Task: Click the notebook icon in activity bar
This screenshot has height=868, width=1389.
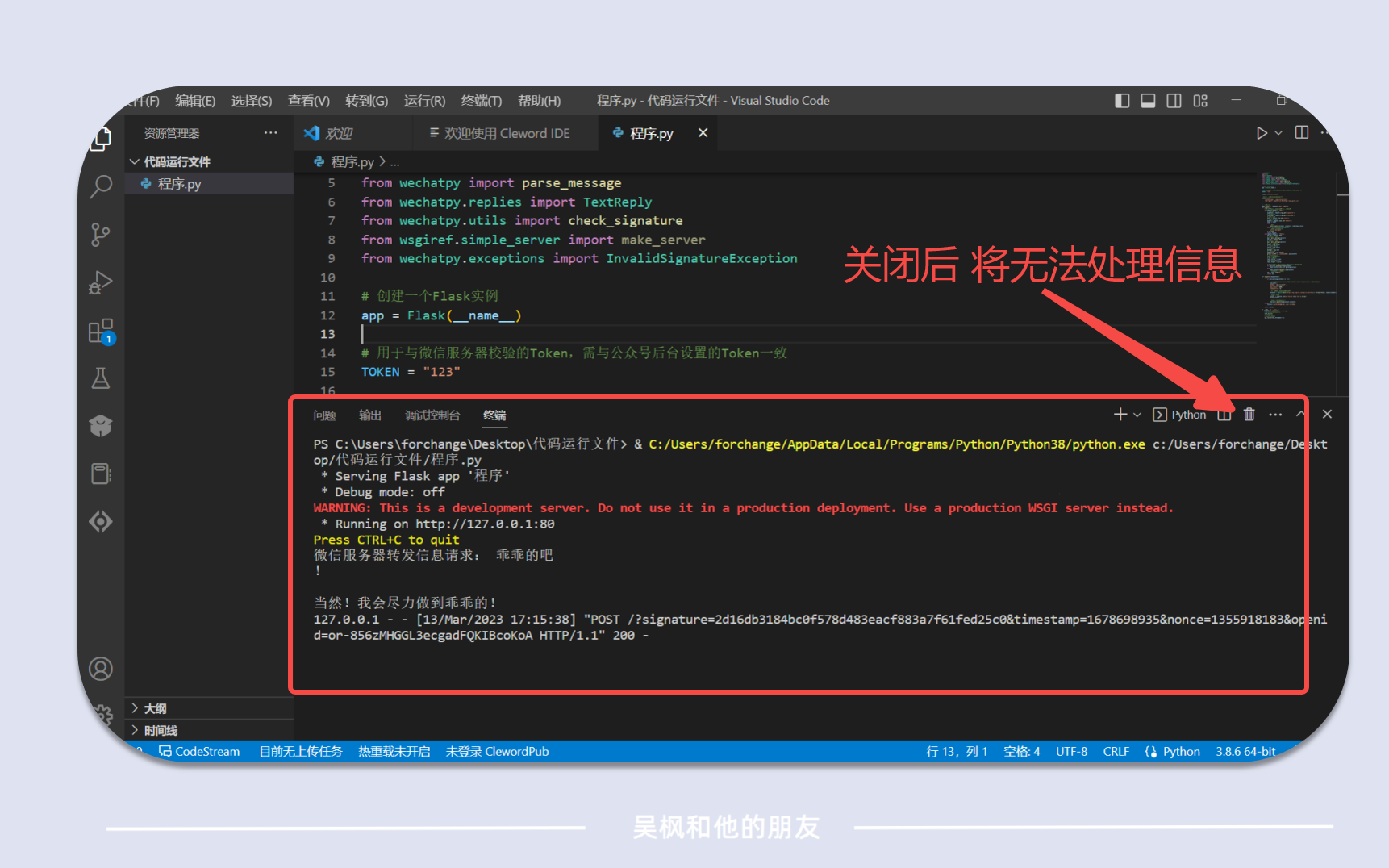Action: coord(101,474)
